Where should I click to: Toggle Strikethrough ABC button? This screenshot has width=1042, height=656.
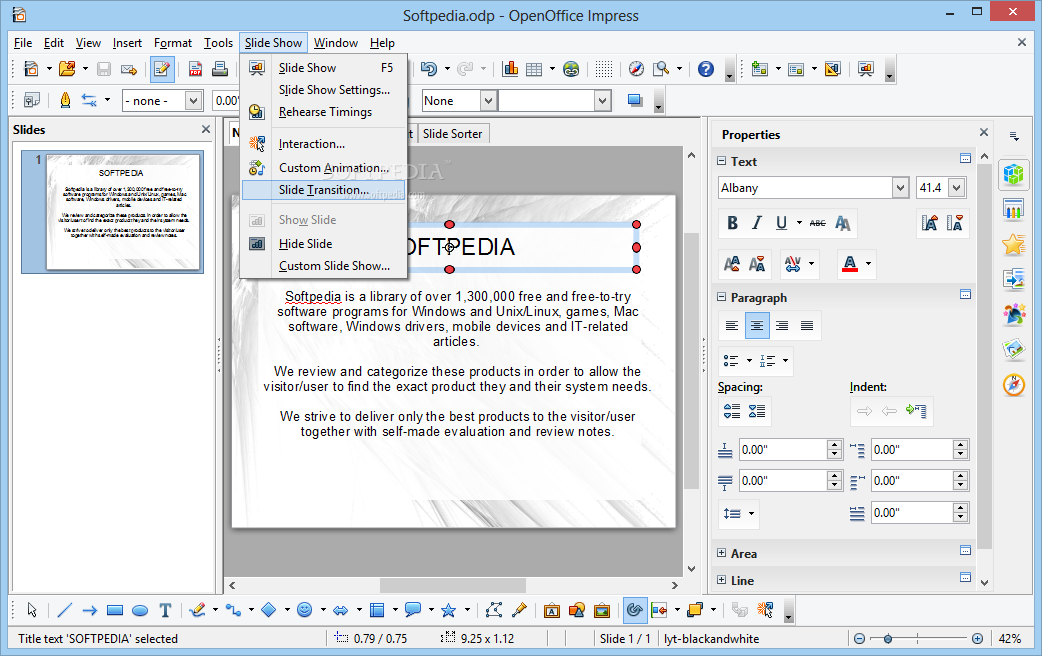817,223
